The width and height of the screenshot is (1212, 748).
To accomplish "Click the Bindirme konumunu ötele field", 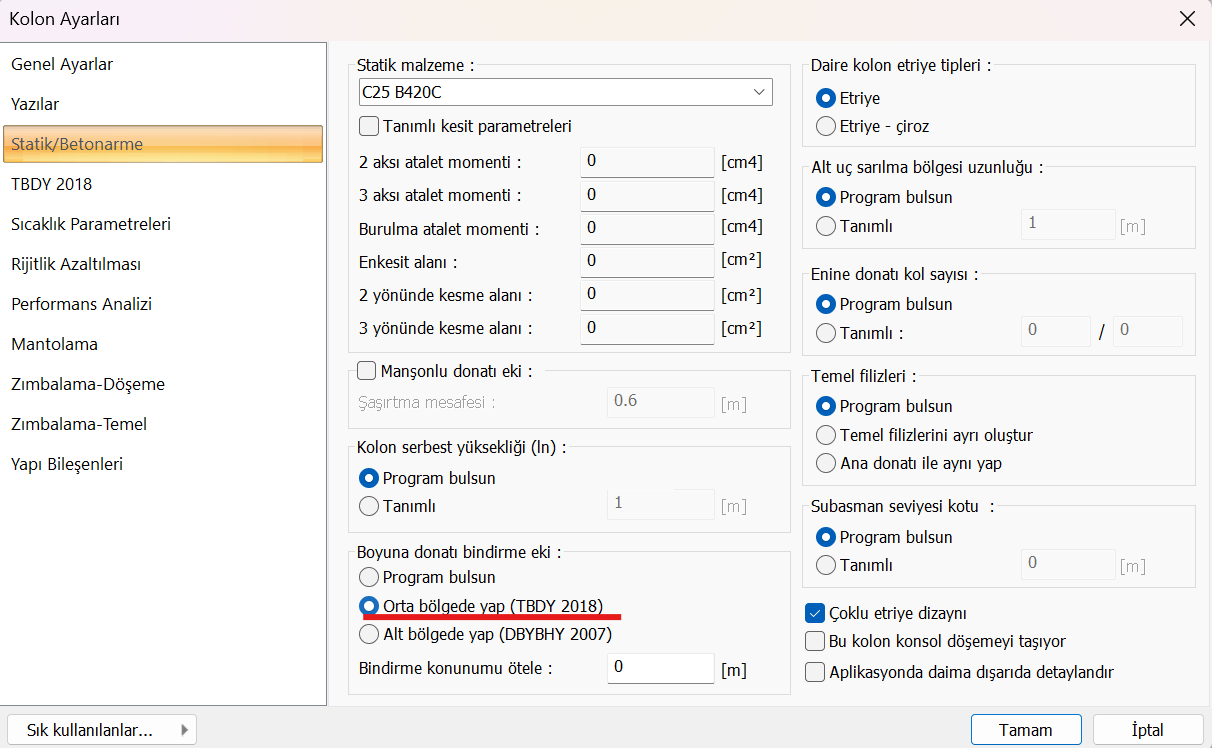I will pyautogui.click(x=661, y=668).
